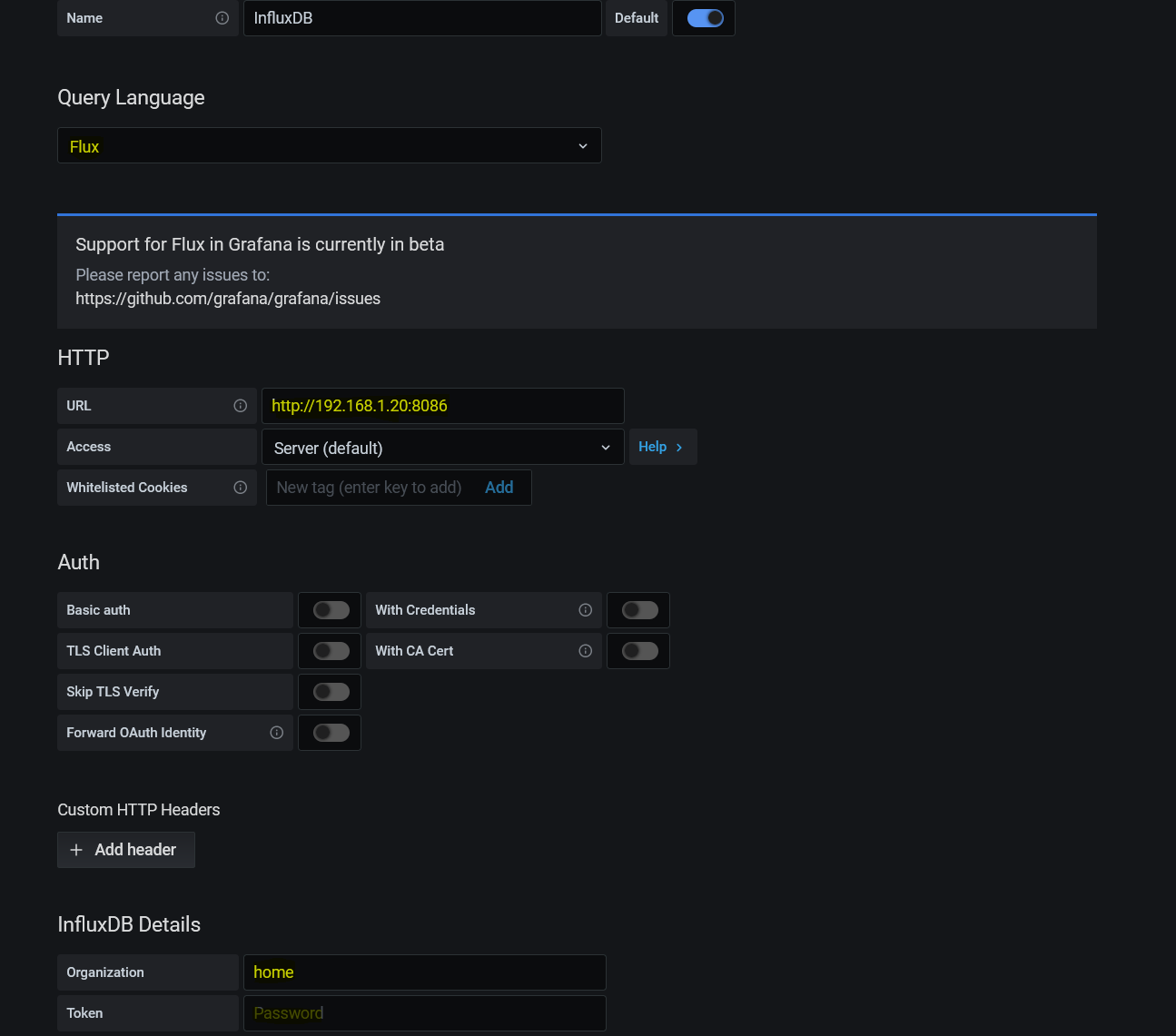Enable the With CA Cert switch

(x=639, y=651)
